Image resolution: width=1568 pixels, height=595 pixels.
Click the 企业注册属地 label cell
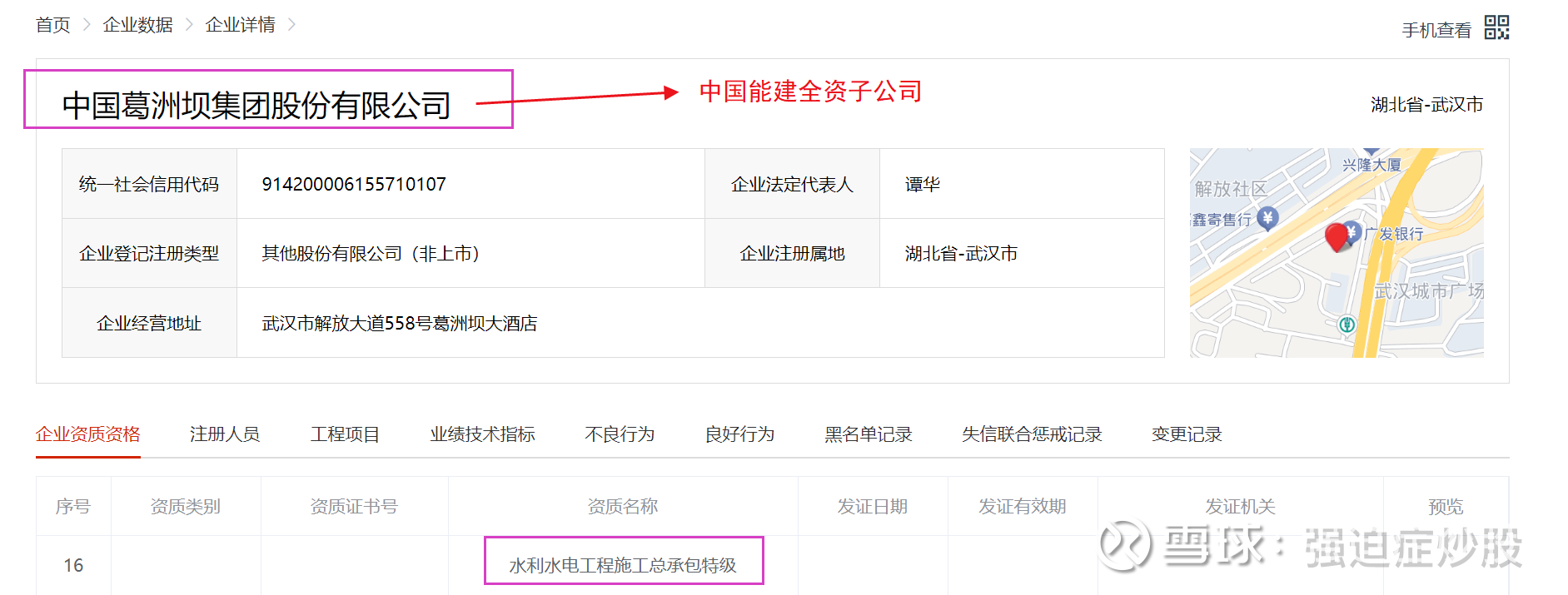point(792,253)
